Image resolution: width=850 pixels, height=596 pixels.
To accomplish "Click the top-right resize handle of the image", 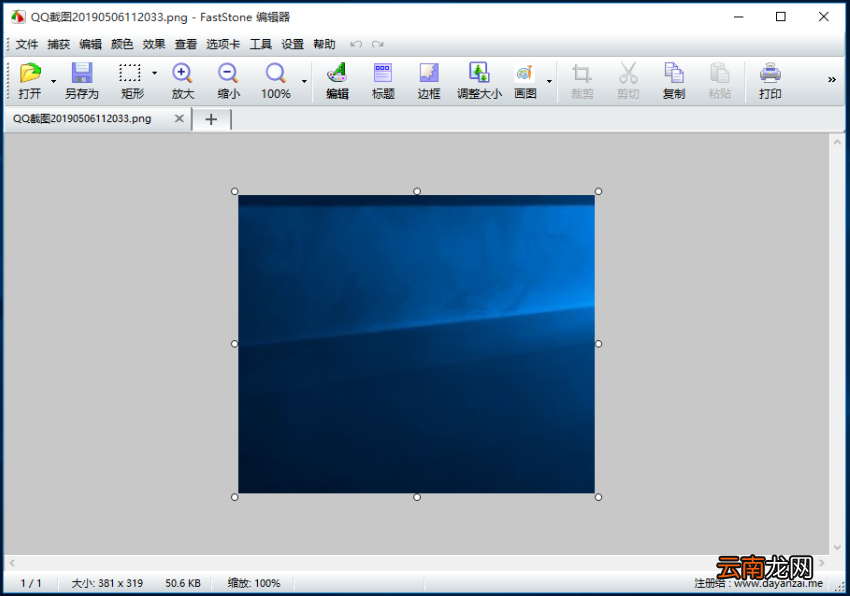I will [x=598, y=191].
